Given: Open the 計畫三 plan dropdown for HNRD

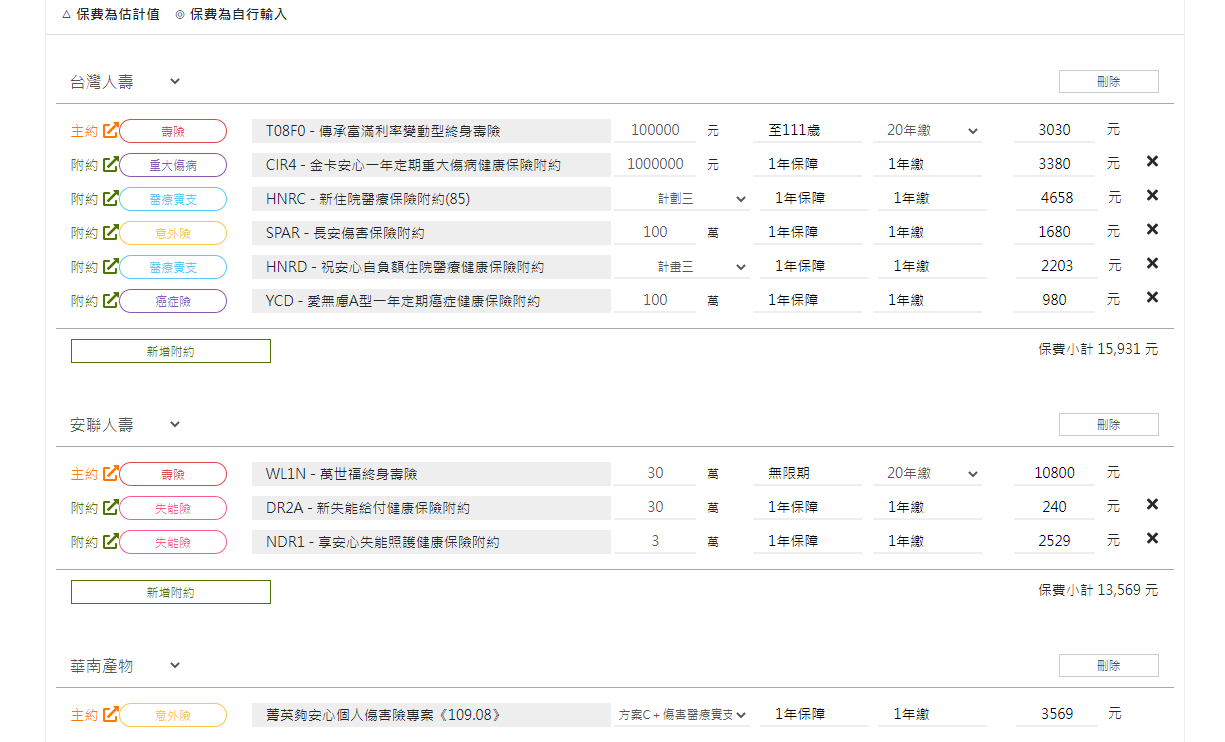Looking at the screenshot, I should pos(681,267).
